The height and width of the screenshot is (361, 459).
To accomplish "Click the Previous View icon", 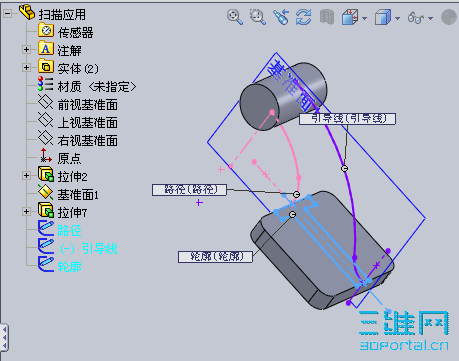I will tap(281, 17).
